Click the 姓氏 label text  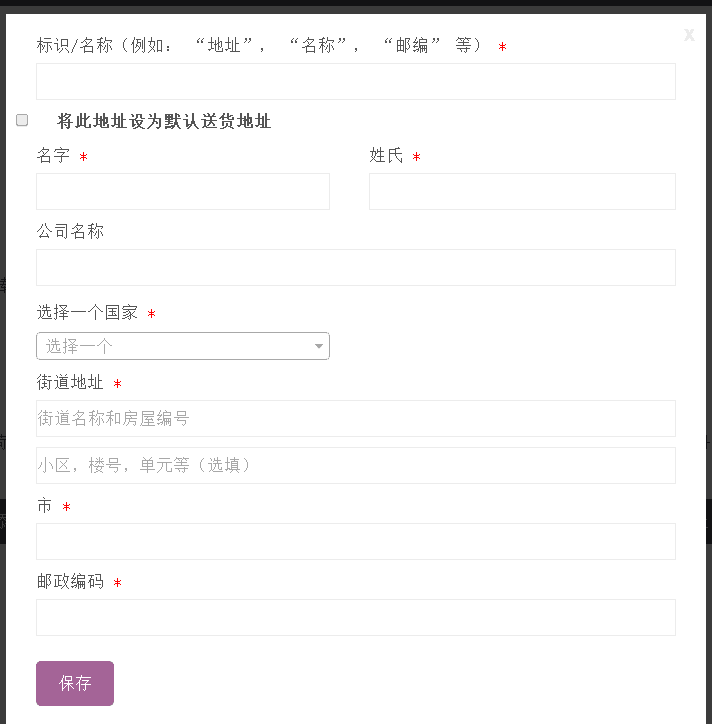click(386, 155)
